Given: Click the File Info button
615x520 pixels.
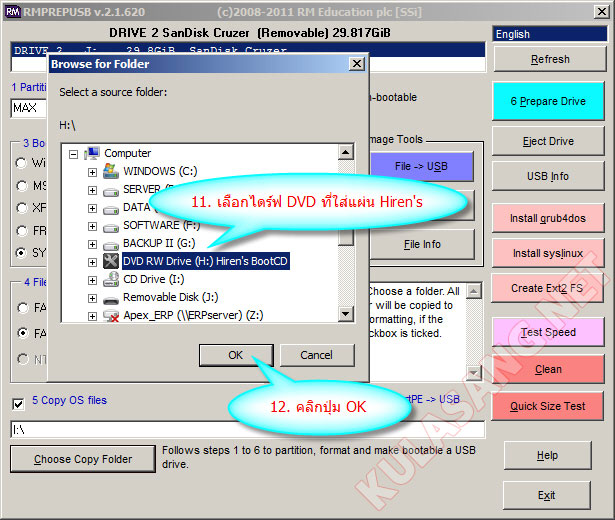Looking at the screenshot, I should 422,244.
